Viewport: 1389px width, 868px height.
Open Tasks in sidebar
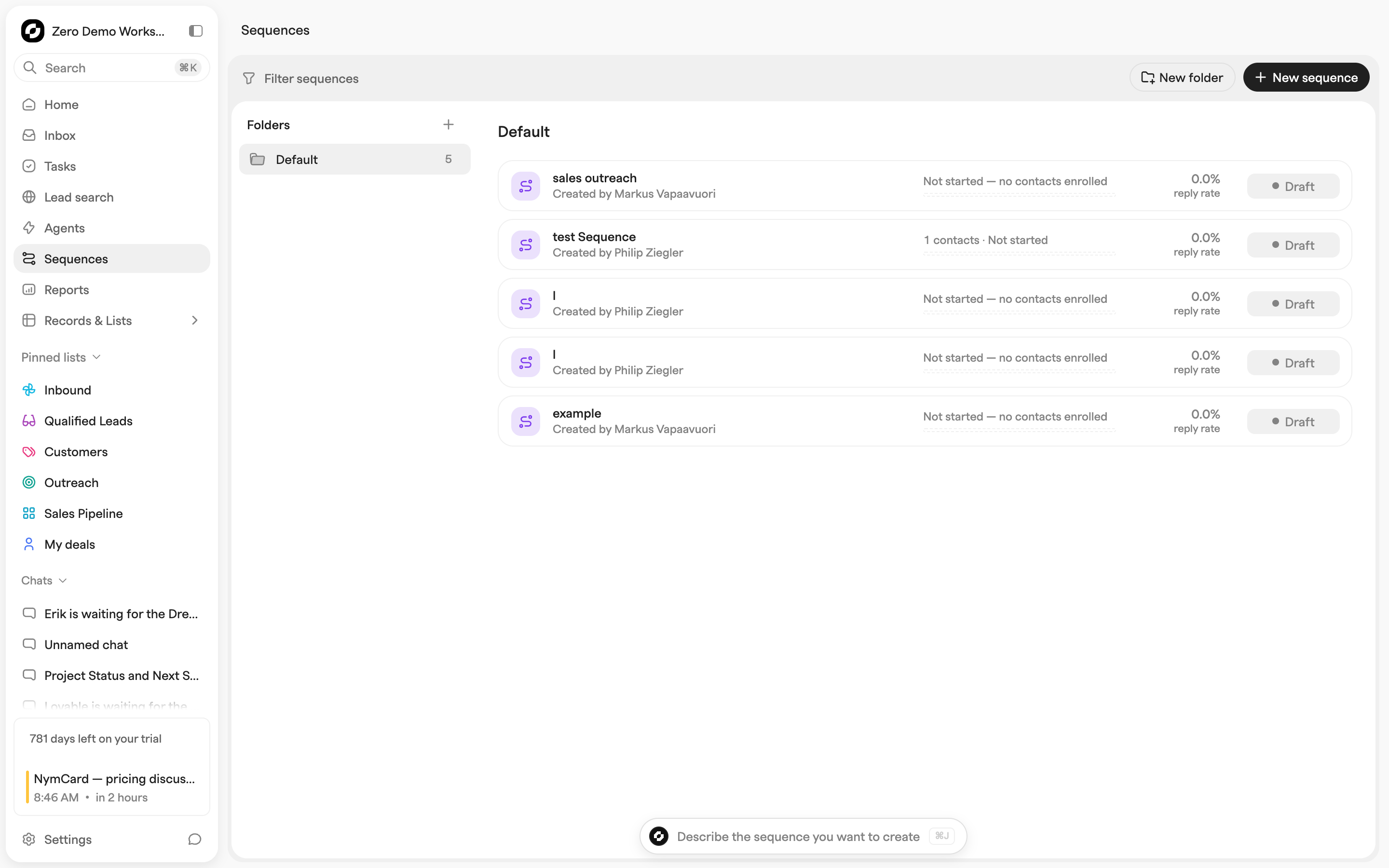coord(112,166)
